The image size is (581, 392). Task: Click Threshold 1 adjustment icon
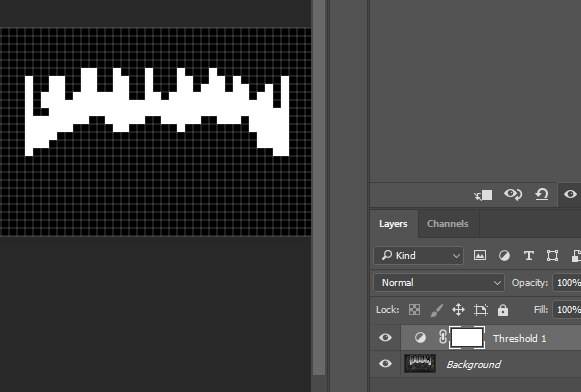[x=420, y=338]
